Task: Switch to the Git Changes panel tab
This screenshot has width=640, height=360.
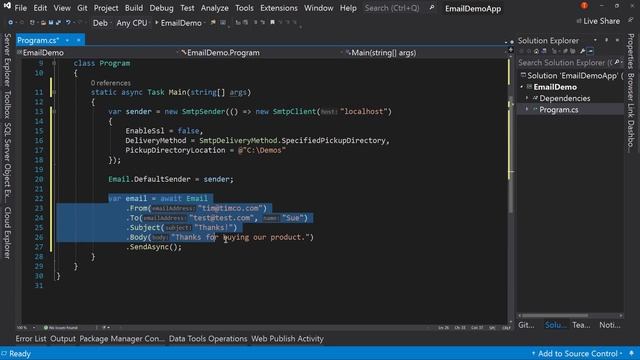Action: (526, 325)
